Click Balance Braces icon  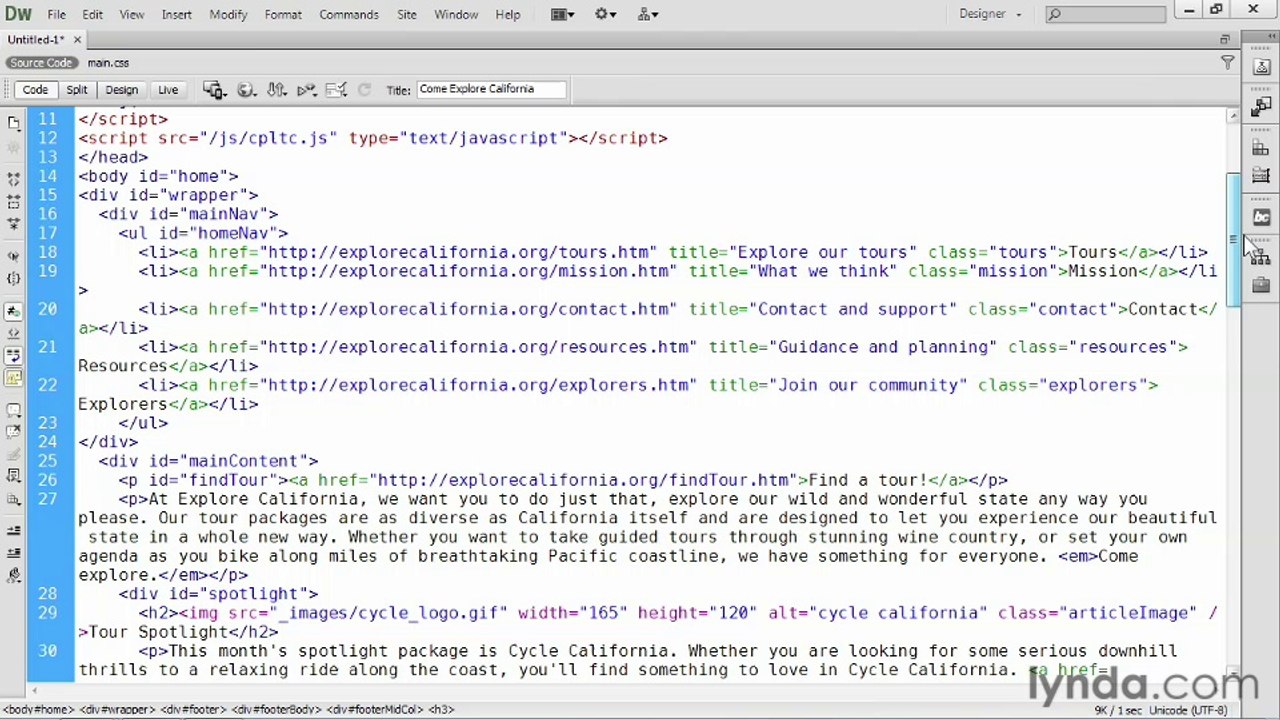pyautogui.click(x=14, y=279)
